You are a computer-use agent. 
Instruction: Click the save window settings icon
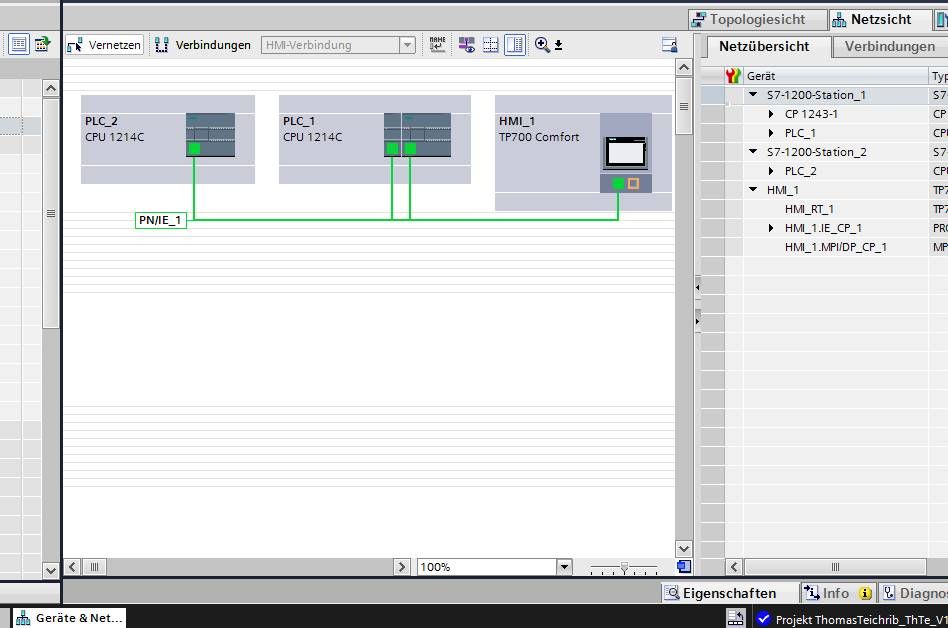pos(669,45)
